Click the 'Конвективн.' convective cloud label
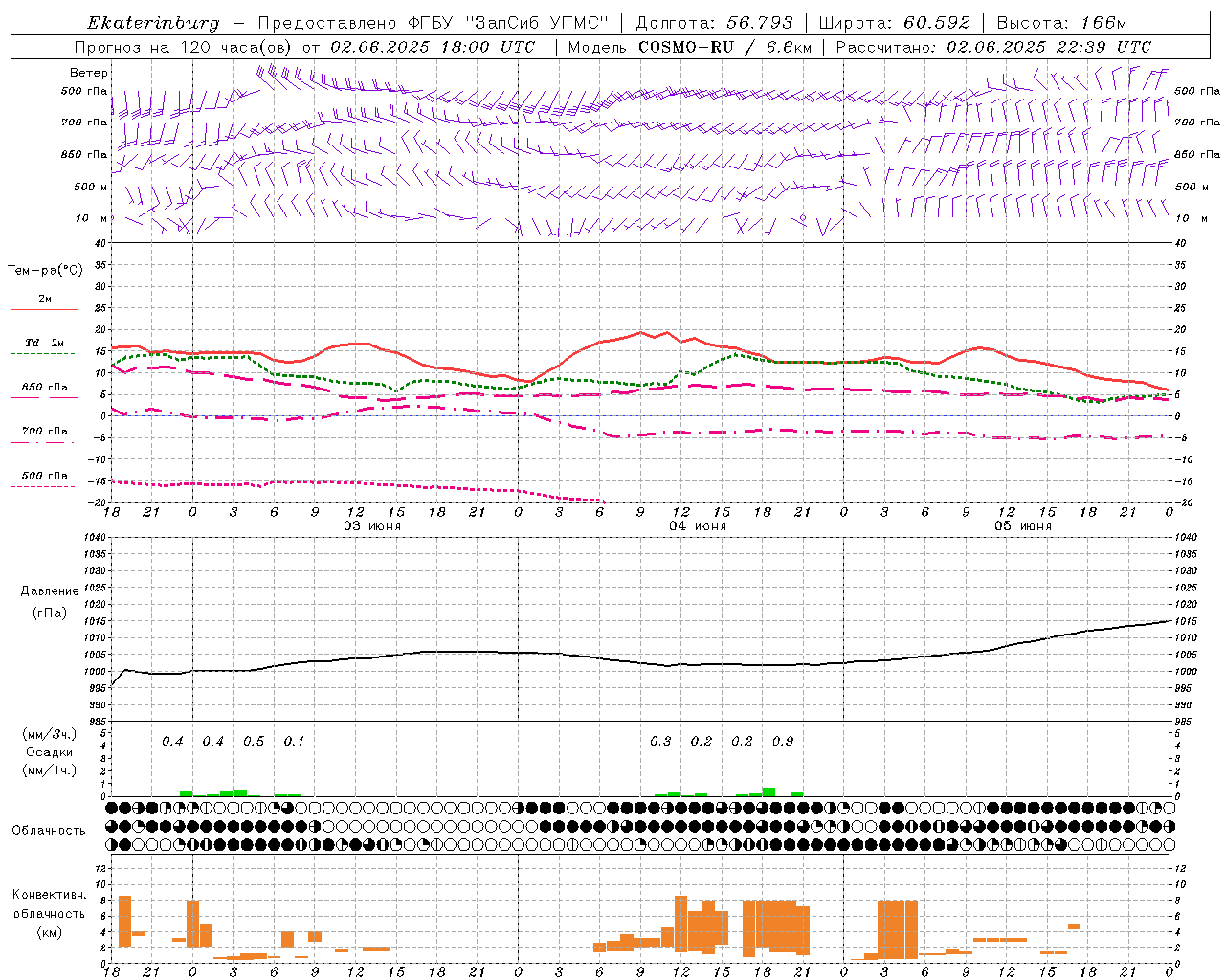1225x980 pixels. coord(50,895)
